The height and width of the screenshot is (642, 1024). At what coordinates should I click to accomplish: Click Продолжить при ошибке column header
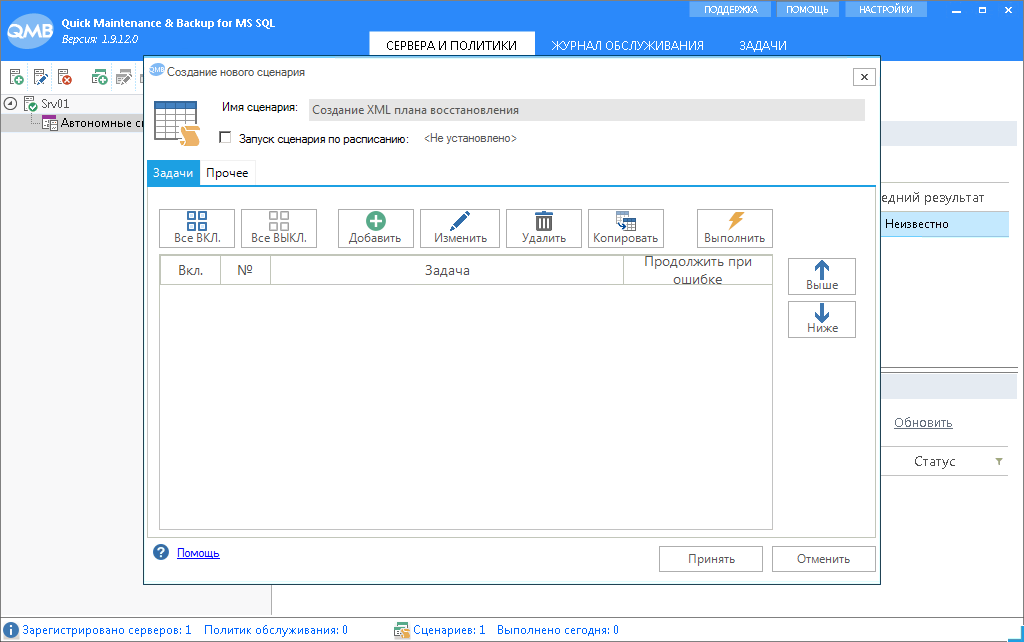[x=697, y=270]
